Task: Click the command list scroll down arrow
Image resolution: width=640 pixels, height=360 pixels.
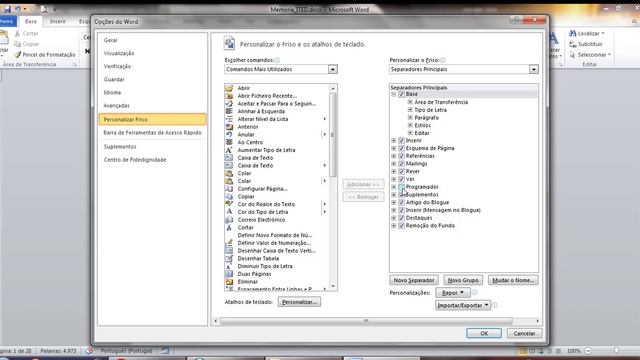Action: 333,287
